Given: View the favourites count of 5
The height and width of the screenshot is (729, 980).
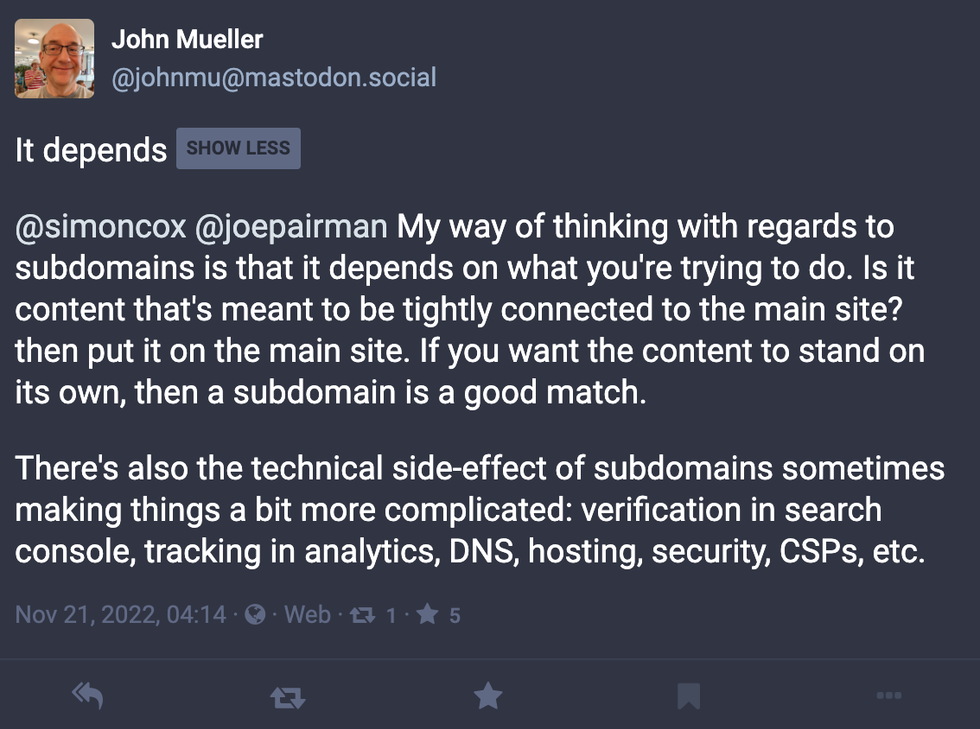Looking at the screenshot, I should [x=454, y=615].
